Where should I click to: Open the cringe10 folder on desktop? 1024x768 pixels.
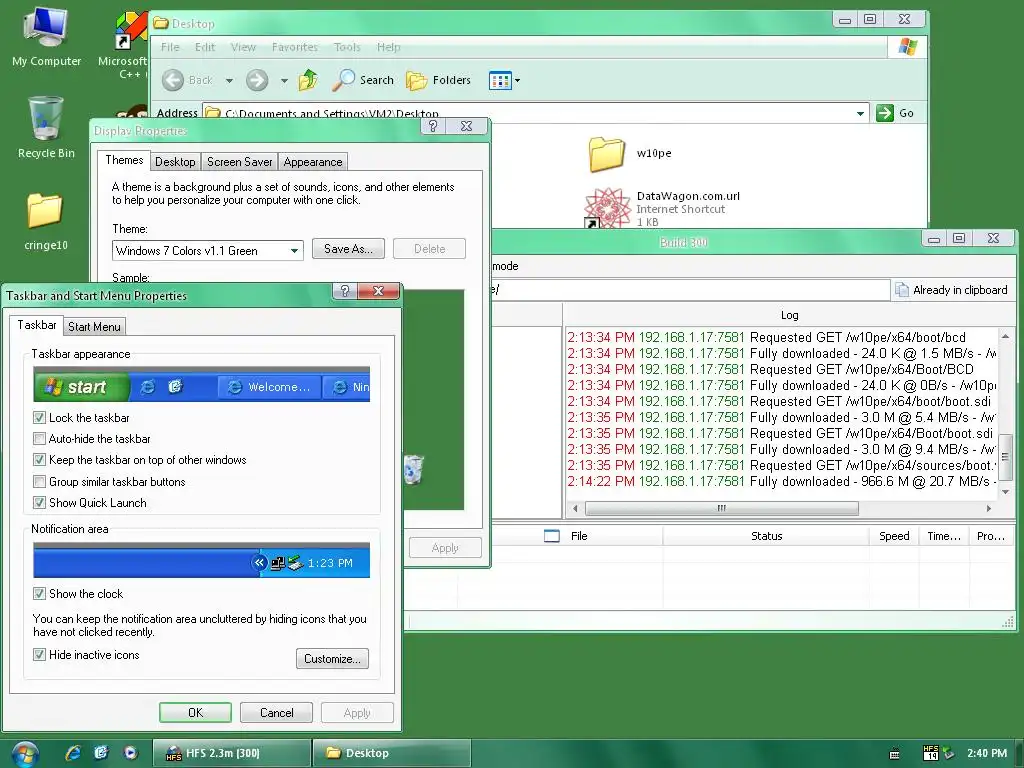coord(45,221)
